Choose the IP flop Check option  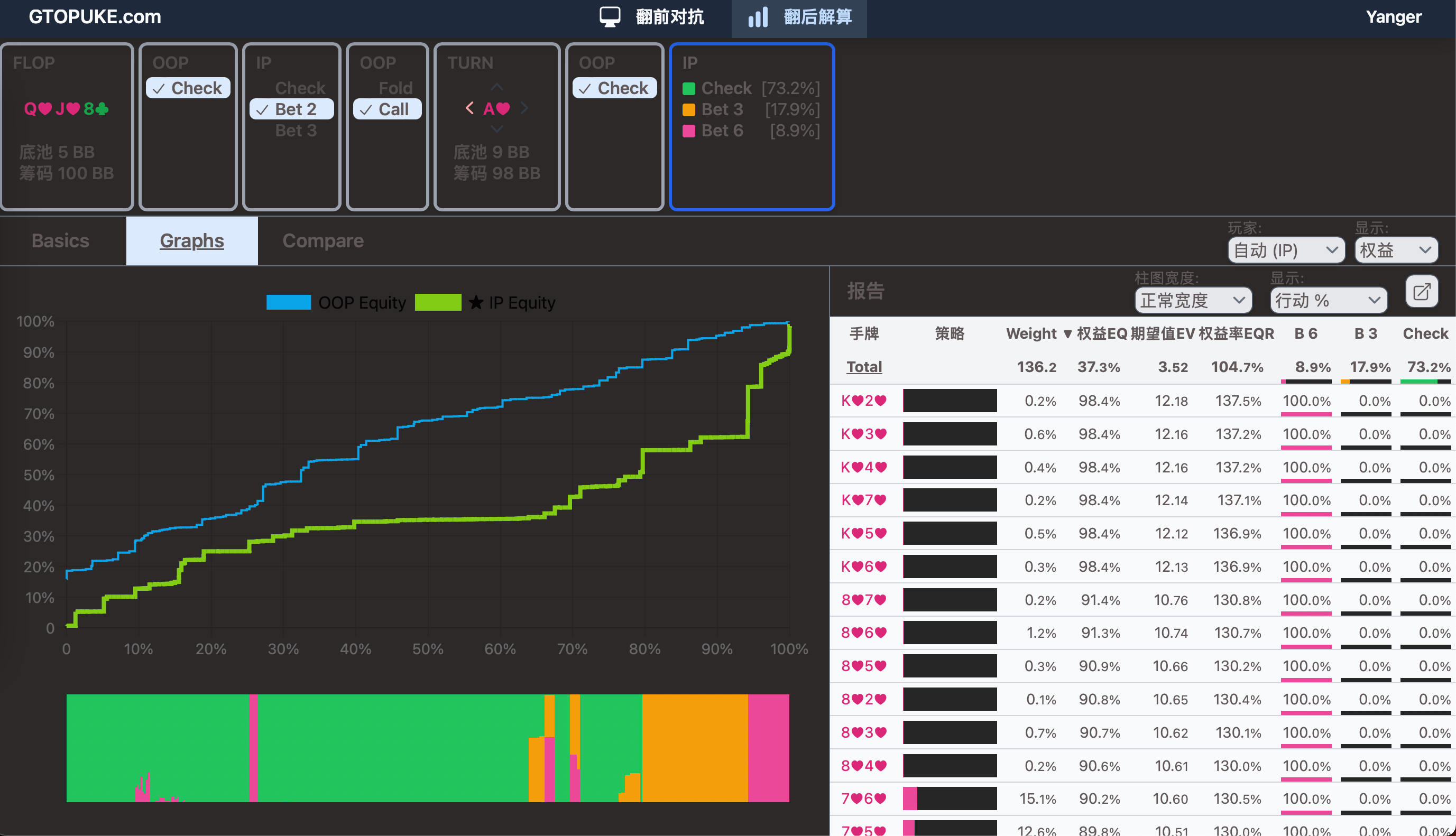(300, 88)
